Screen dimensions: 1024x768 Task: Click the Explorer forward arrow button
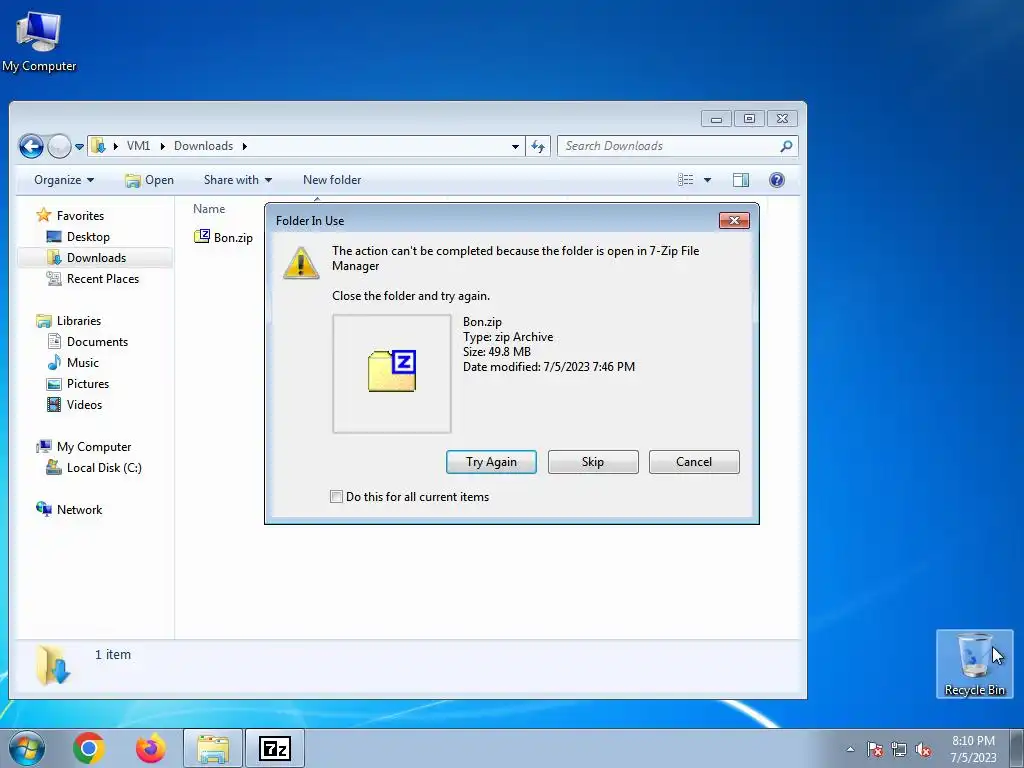(59, 146)
